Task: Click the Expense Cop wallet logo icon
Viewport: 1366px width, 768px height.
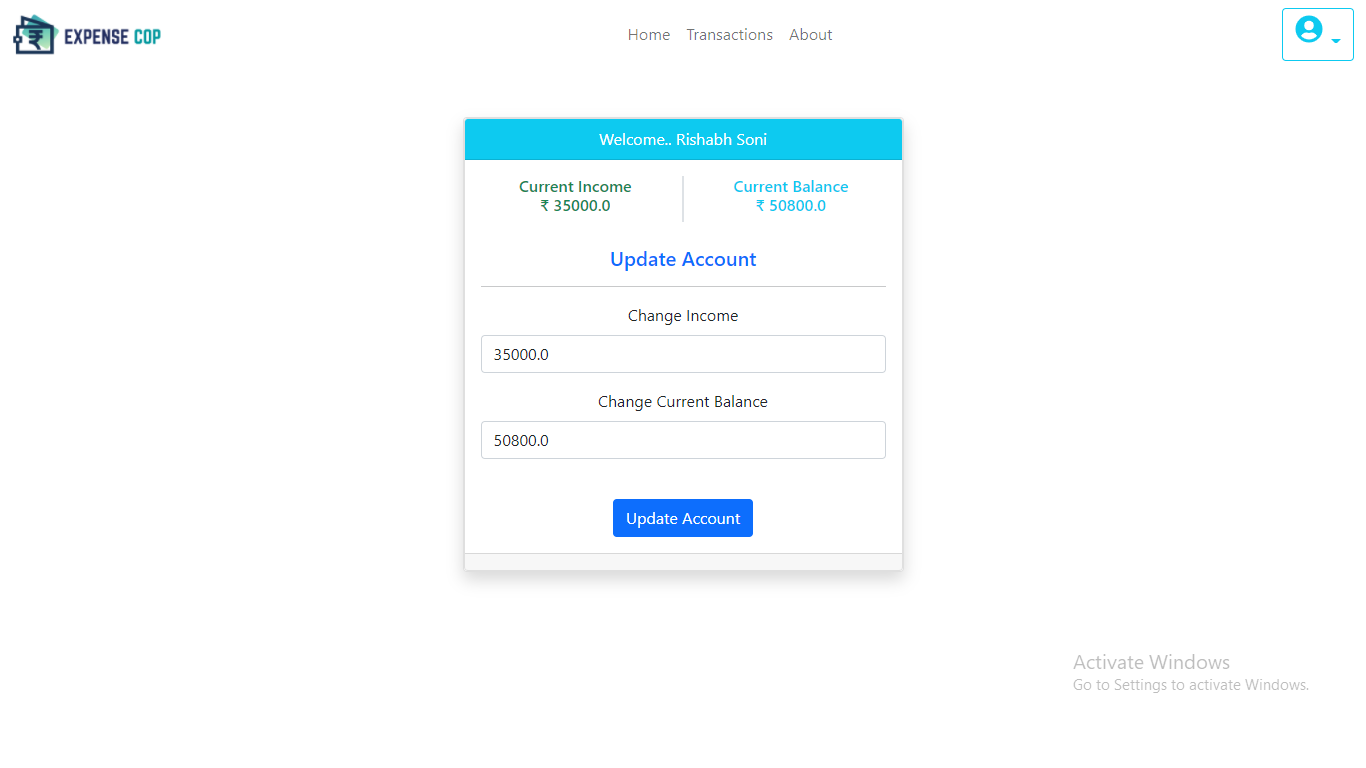Action: point(34,35)
